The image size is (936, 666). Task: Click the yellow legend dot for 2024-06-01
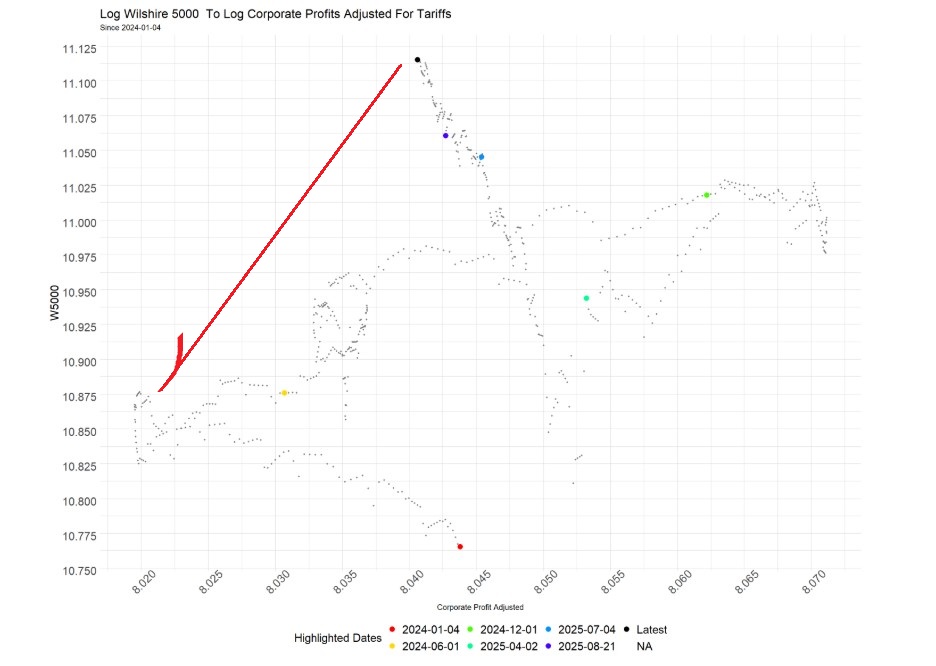tap(392, 646)
